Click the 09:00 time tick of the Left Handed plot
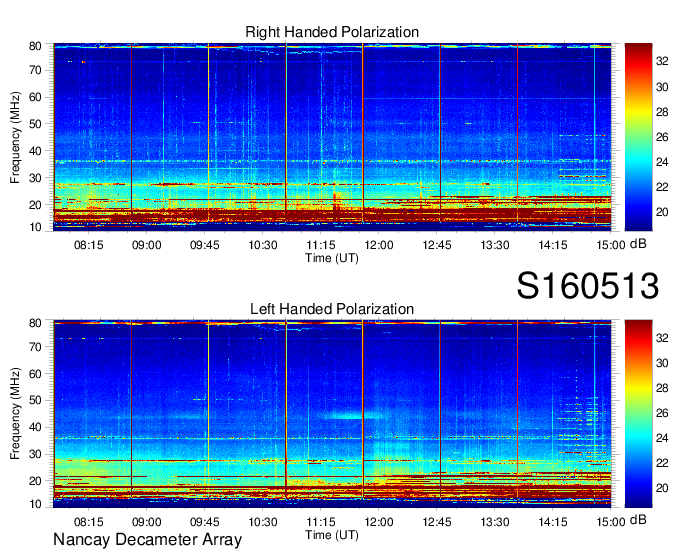 click(x=147, y=522)
